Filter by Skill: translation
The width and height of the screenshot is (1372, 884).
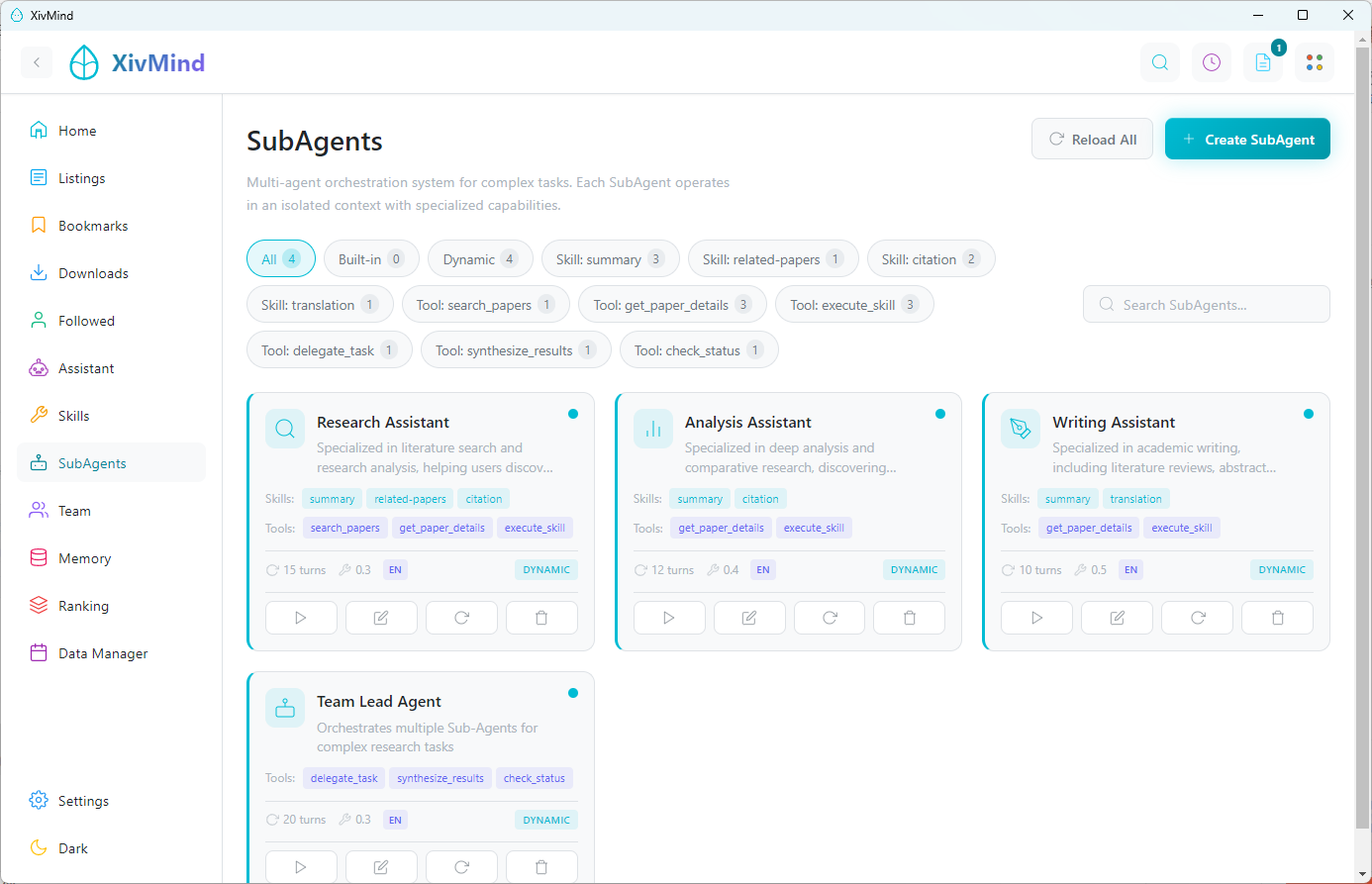point(320,305)
